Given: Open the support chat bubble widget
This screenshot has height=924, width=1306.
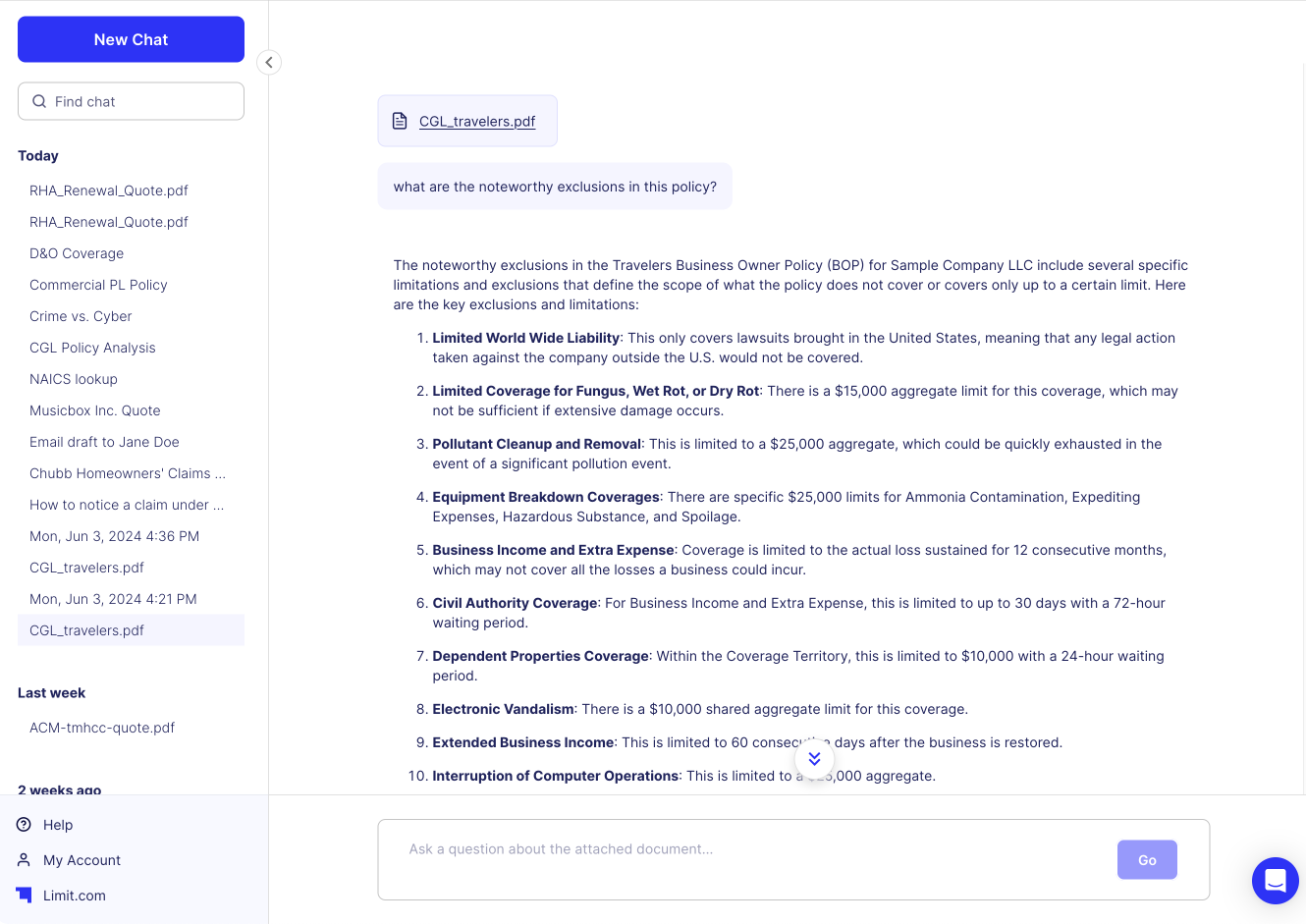Looking at the screenshot, I should 1275,880.
